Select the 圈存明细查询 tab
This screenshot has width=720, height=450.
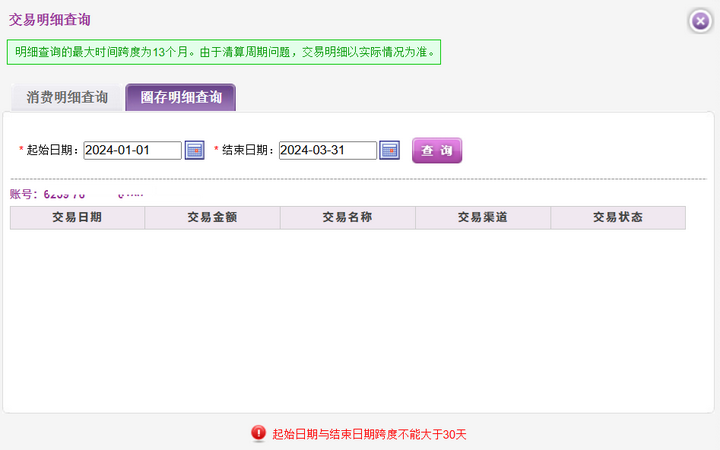[181, 98]
